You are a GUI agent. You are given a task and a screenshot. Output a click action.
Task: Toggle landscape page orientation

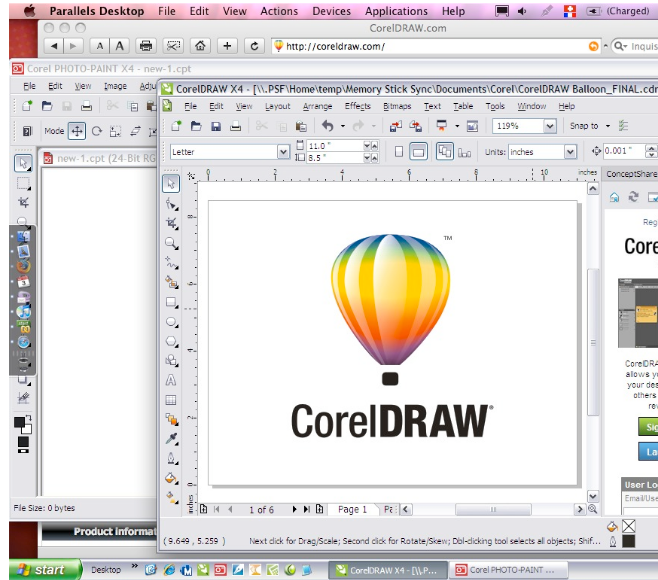tap(418, 151)
